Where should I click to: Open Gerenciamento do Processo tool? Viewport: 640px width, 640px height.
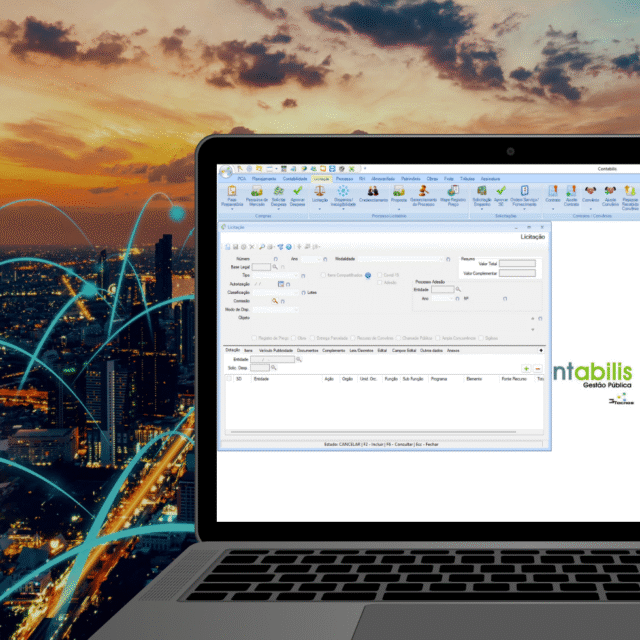click(x=423, y=192)
